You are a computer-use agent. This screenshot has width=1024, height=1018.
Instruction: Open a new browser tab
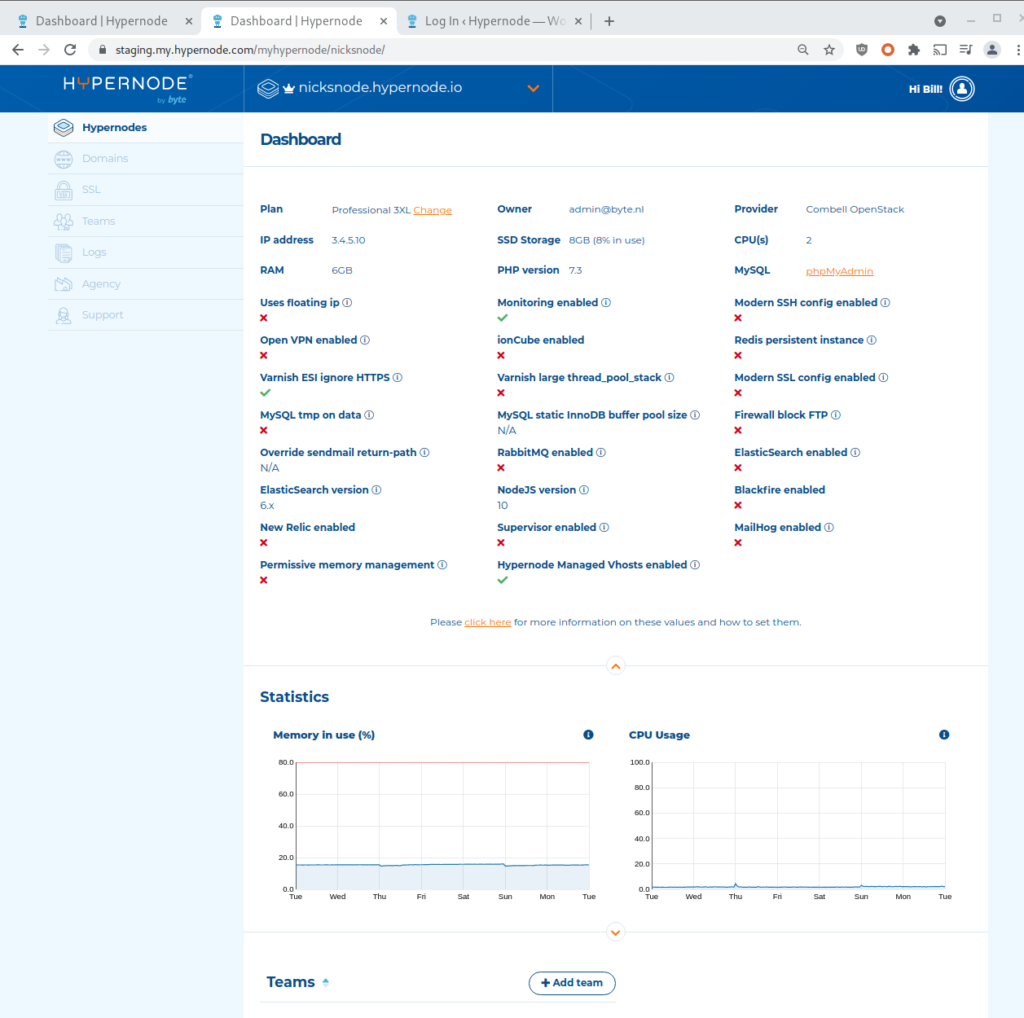tap(609, 21)
